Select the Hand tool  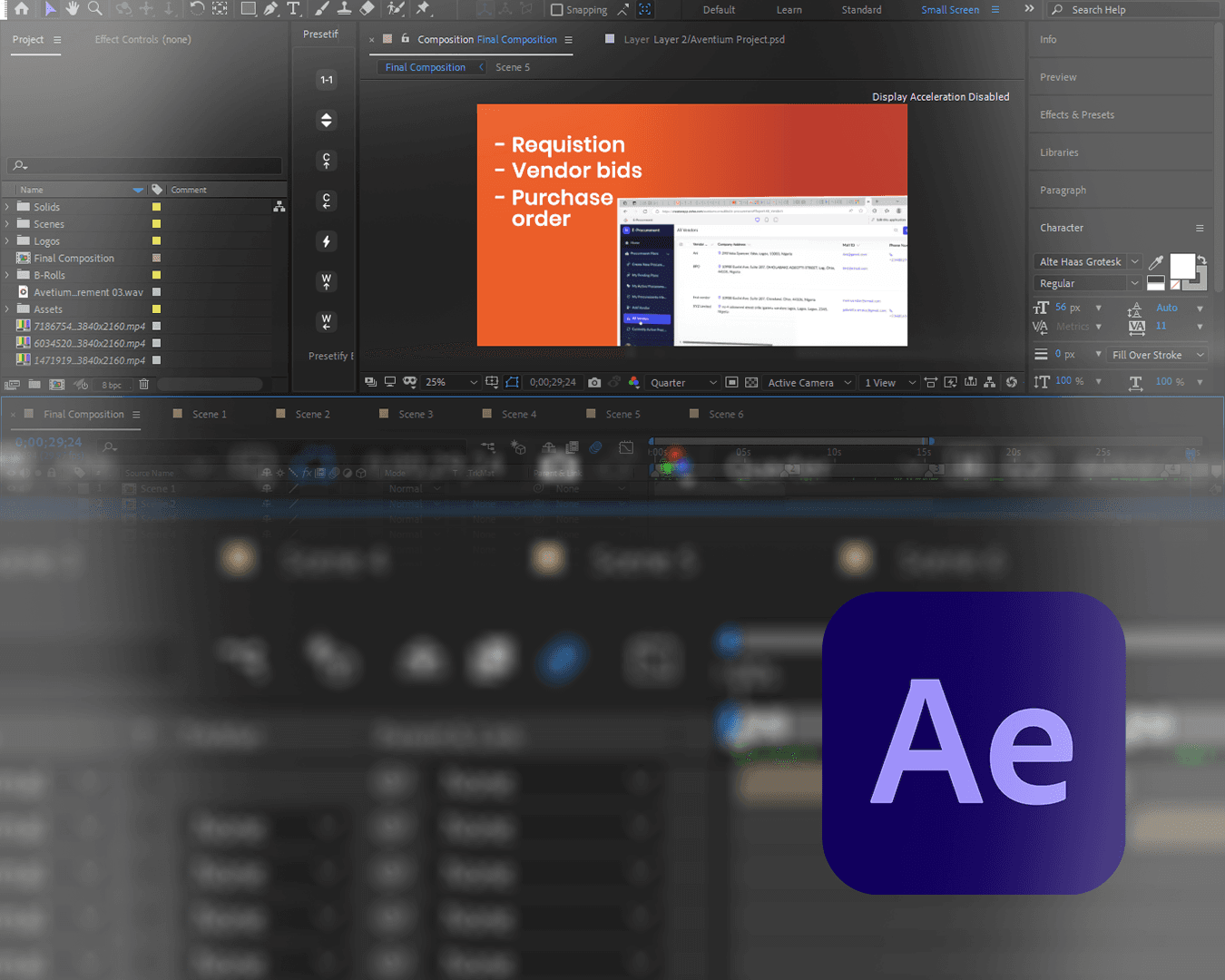tap(73, 8)
